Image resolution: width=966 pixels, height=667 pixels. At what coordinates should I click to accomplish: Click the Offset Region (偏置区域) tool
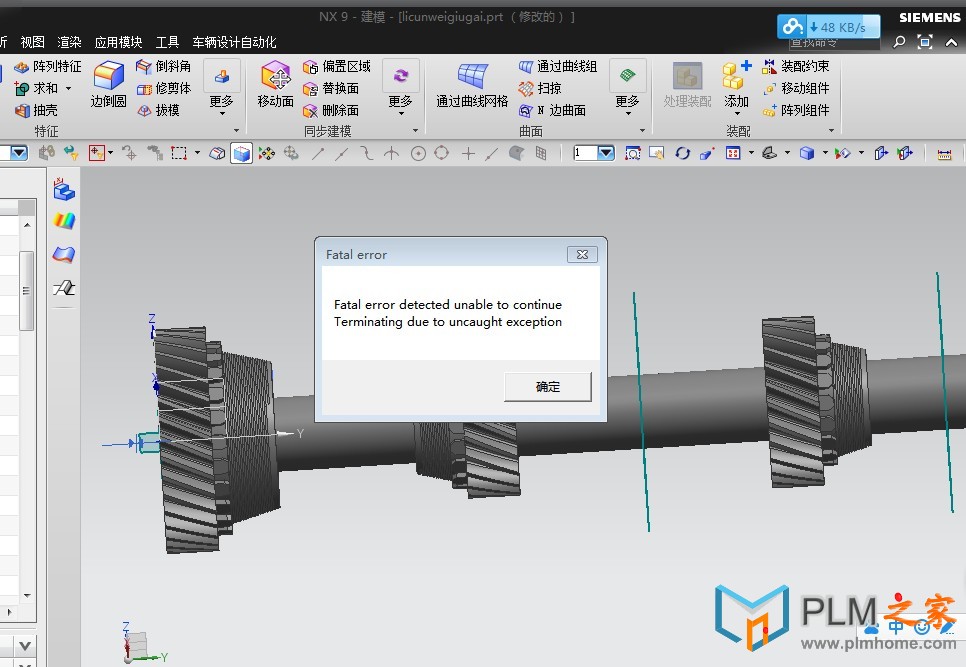click(336, 67)
